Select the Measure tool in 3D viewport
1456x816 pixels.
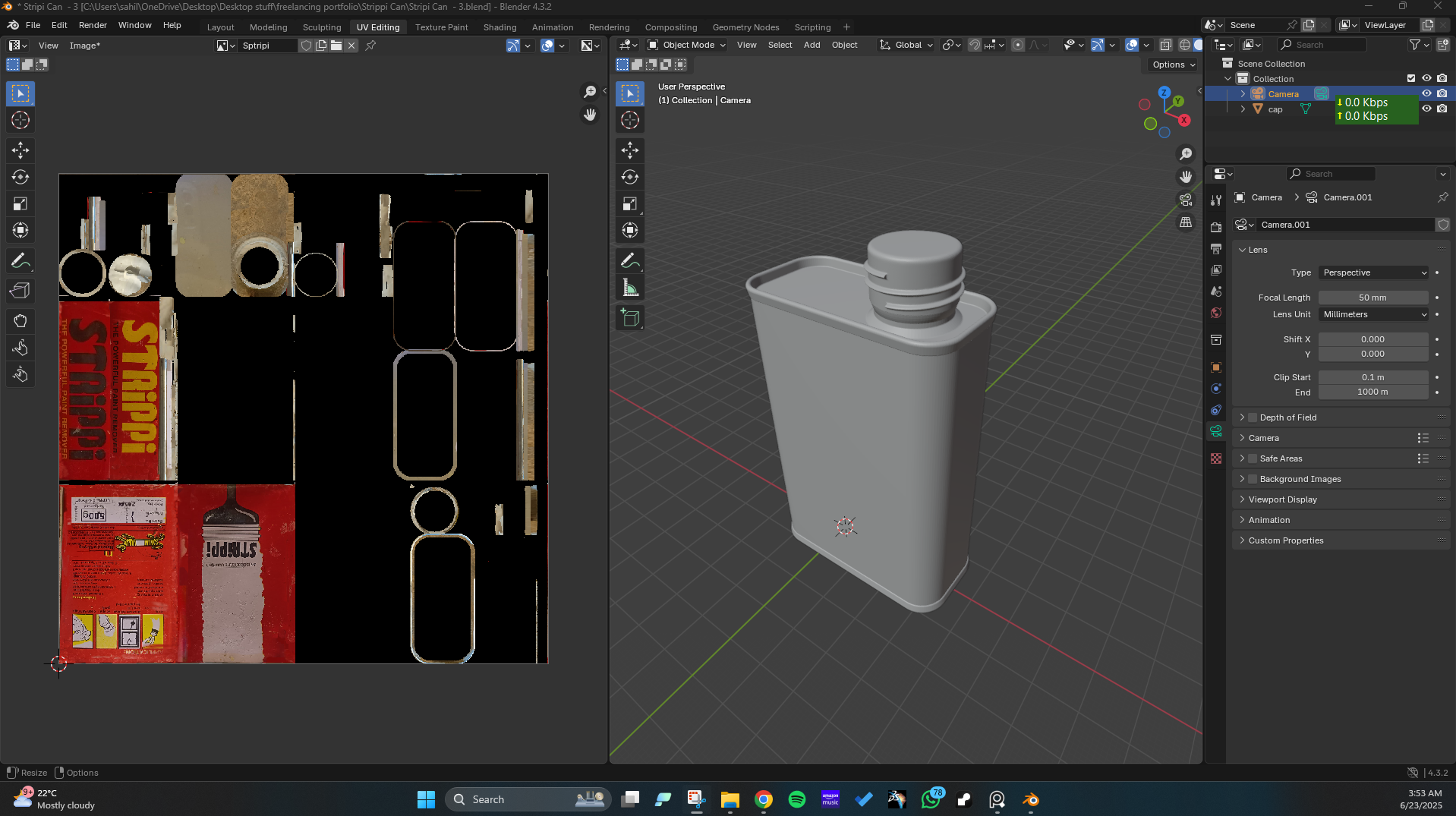[x=630, y=288]
